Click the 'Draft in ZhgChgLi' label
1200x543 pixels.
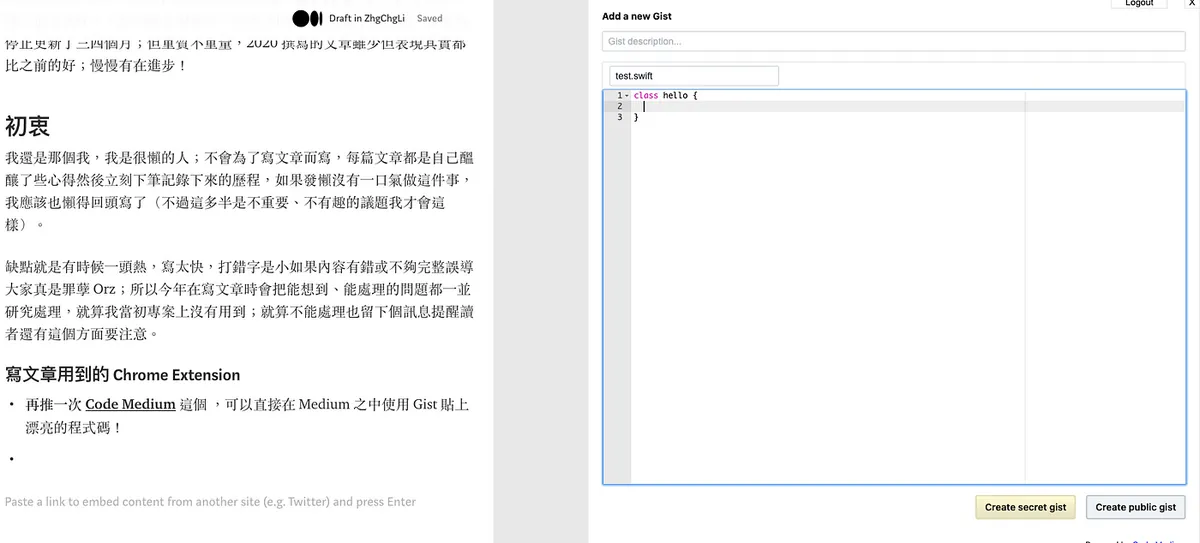369,18
